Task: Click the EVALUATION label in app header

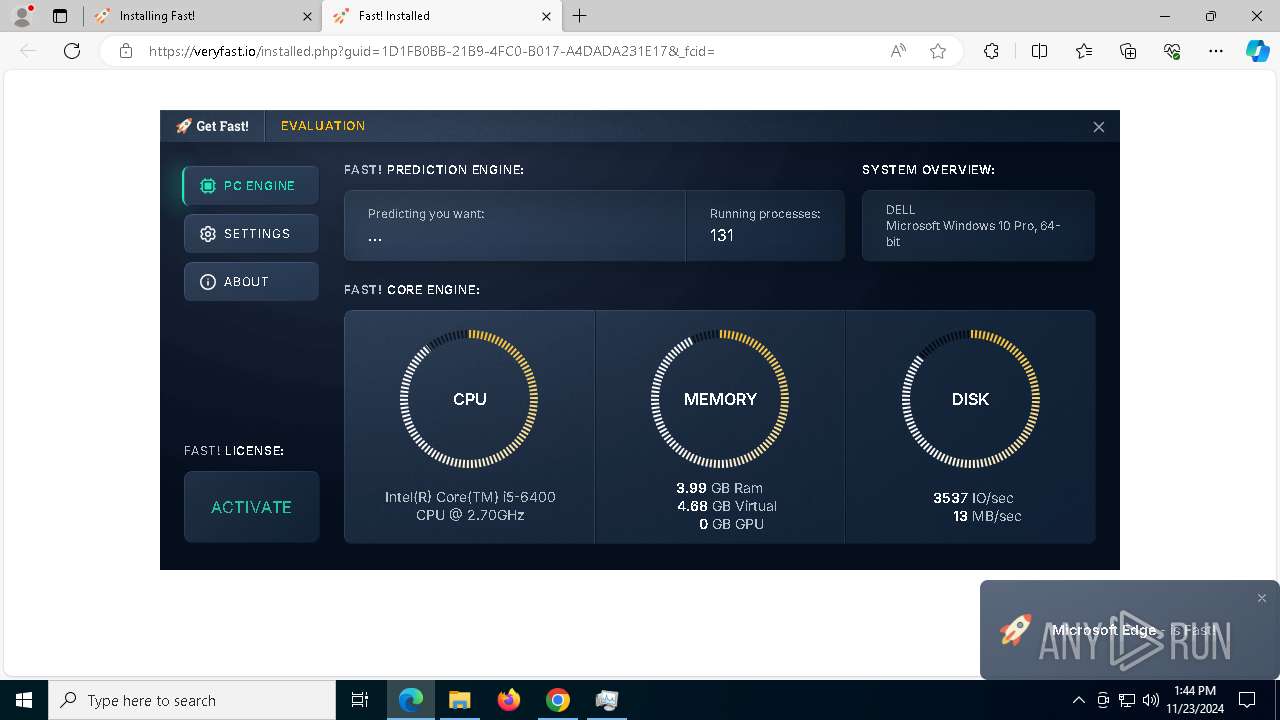Action: (x=323, y=126)
